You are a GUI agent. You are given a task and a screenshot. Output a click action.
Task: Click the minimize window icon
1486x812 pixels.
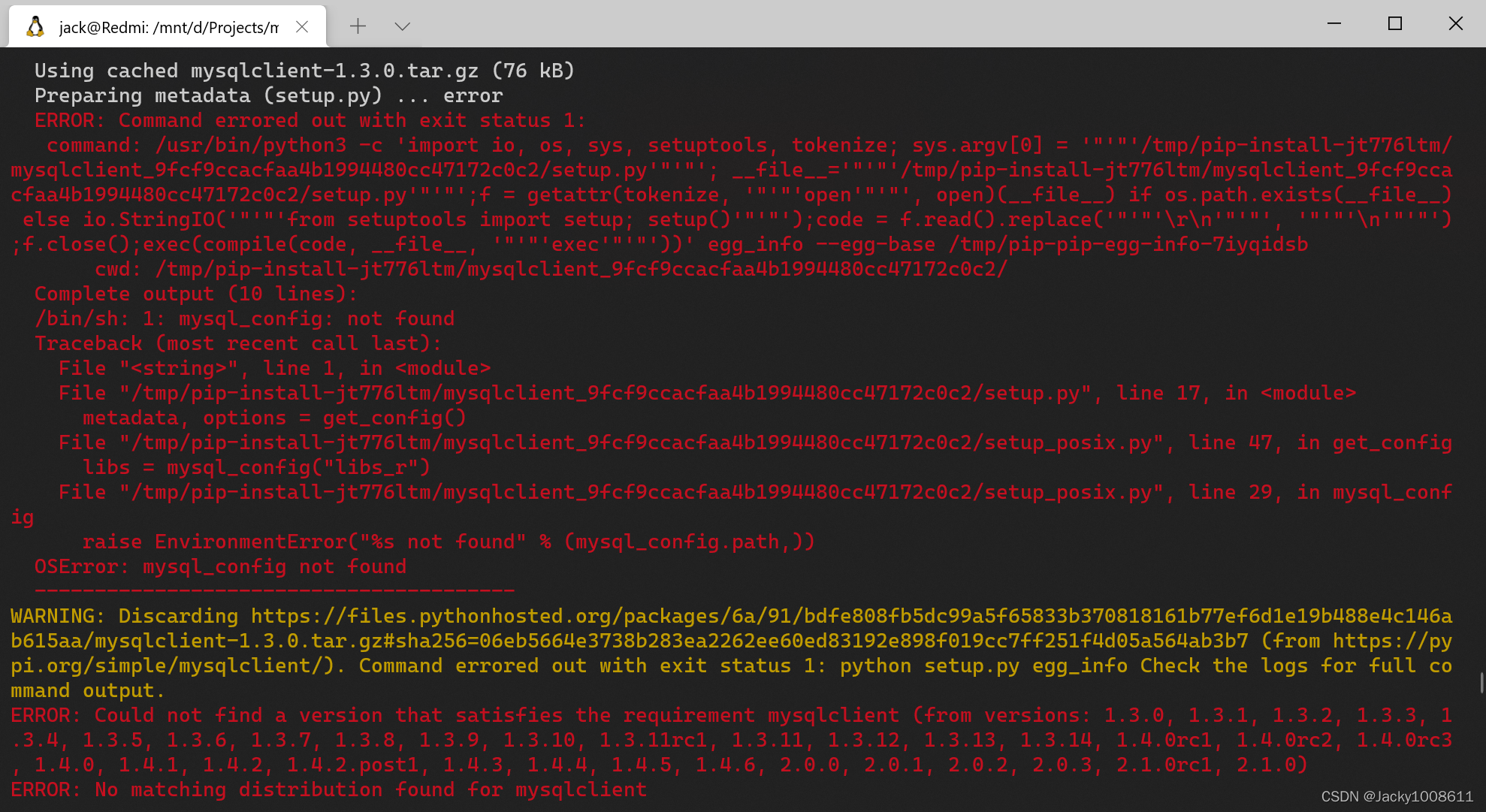point(1334,23)
